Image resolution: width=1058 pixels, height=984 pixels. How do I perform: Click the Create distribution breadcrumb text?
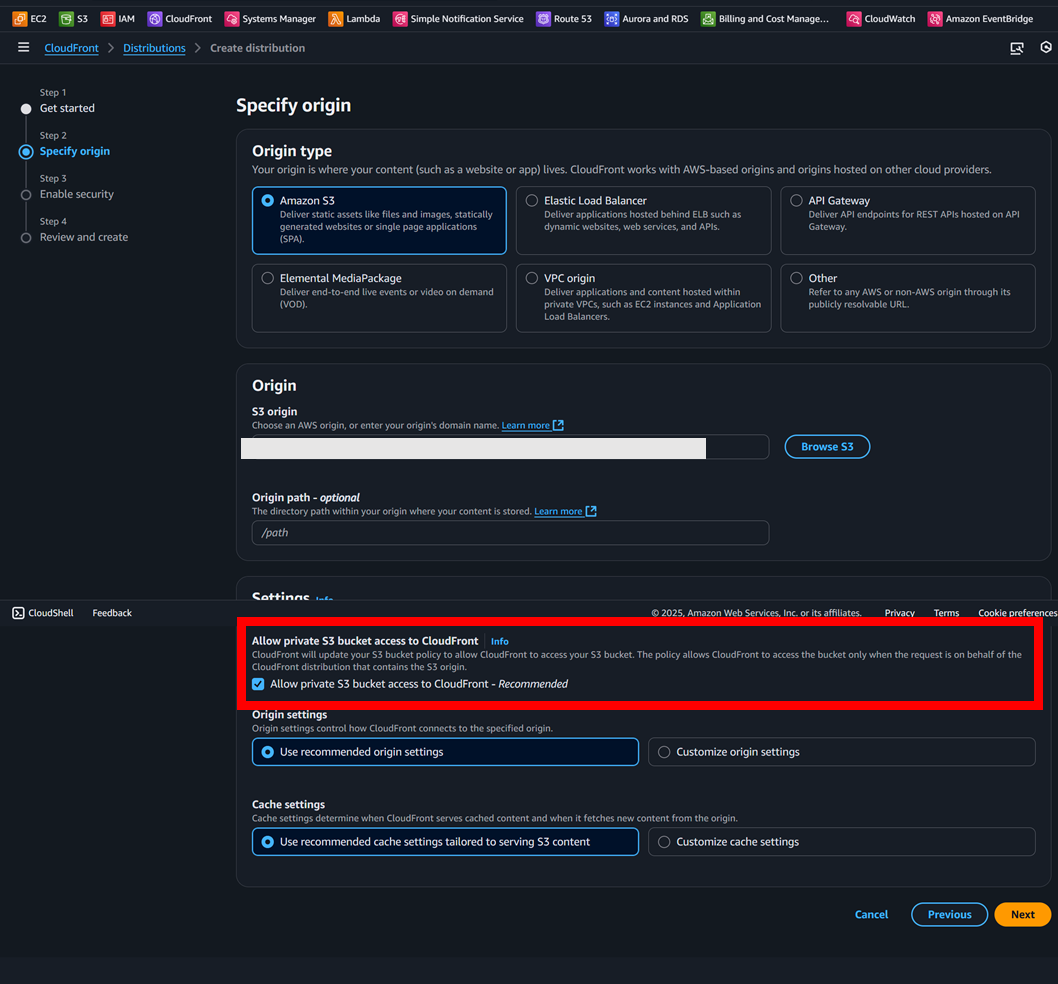257,48
